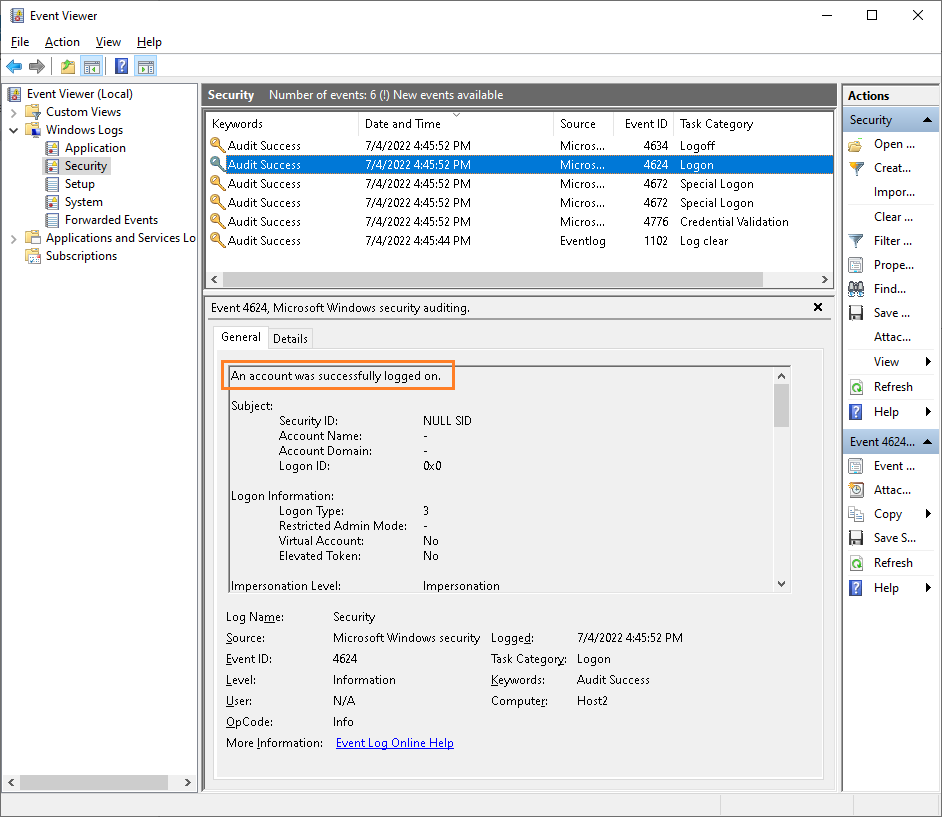Image resolution: width=942 pixels, height=817 pixels.
Task: Collapse the Windows Logs tree node
Action: 11,130
